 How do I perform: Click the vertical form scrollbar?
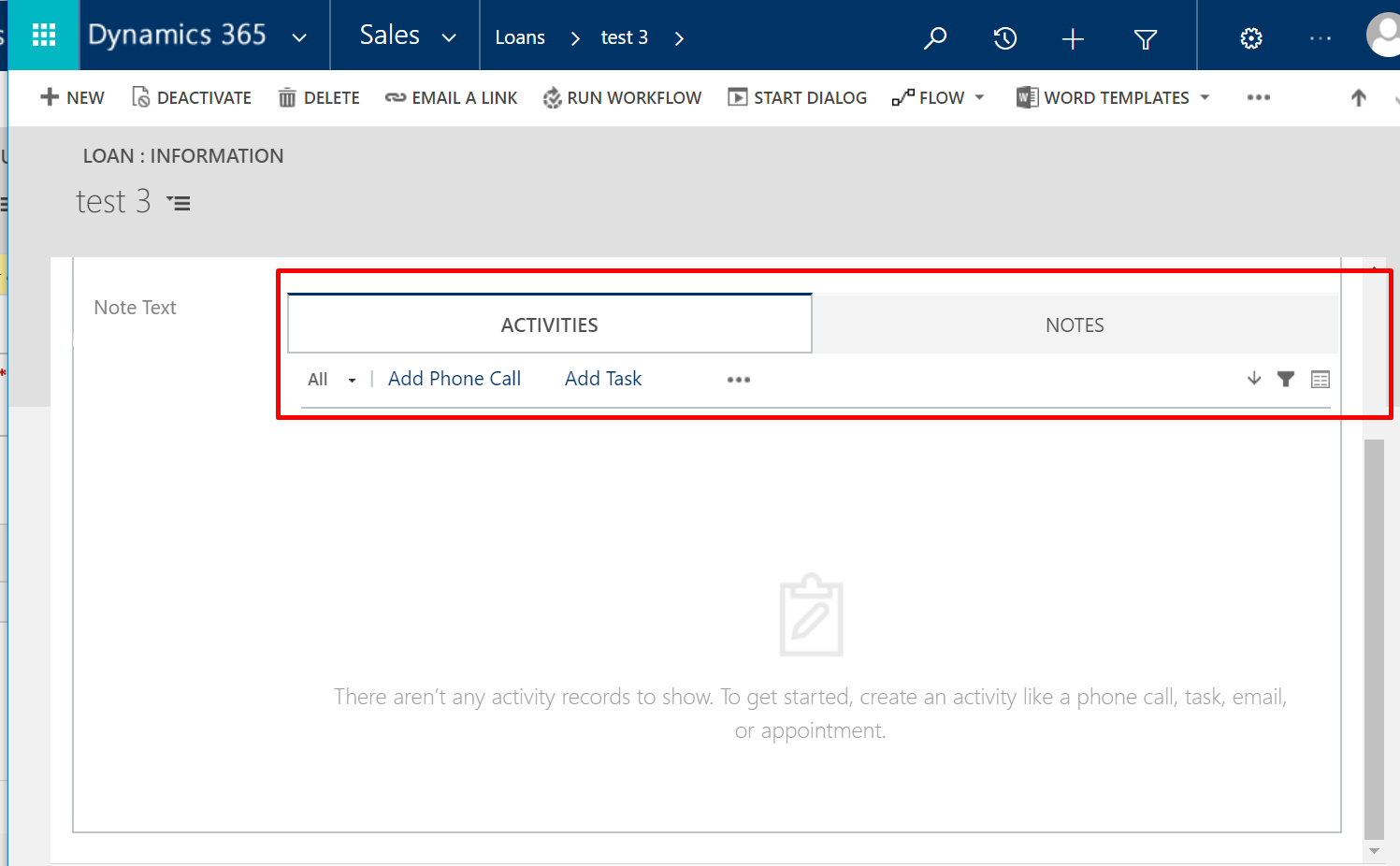coord(1373,636)
